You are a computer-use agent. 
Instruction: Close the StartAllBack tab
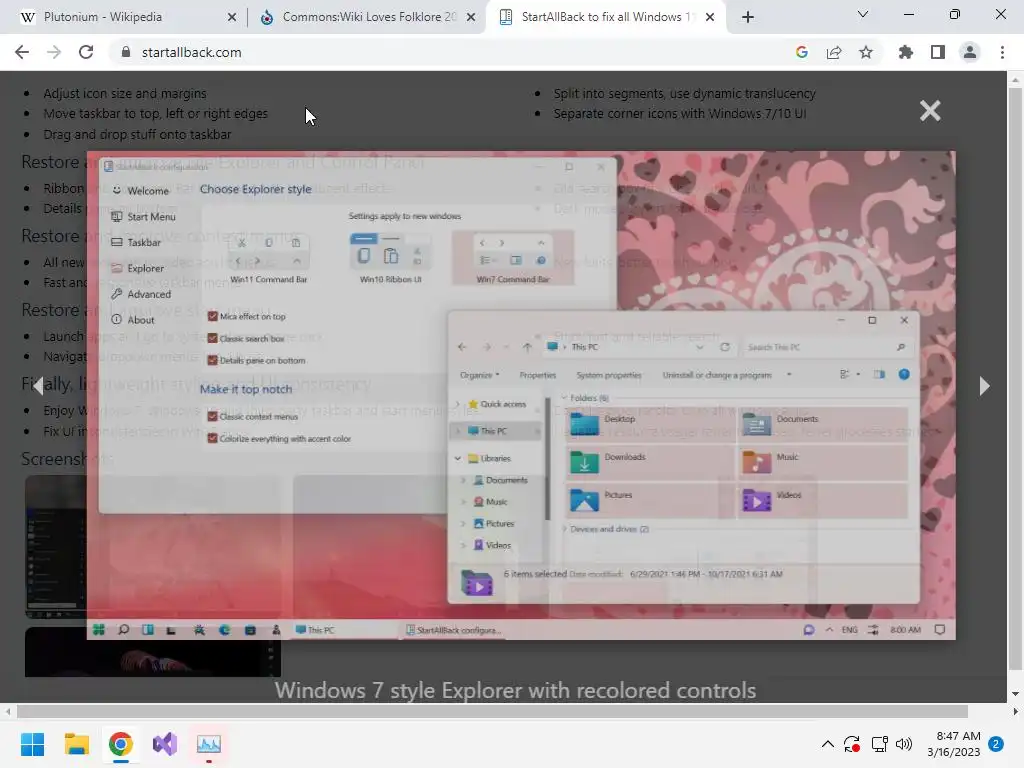(710, 18)
